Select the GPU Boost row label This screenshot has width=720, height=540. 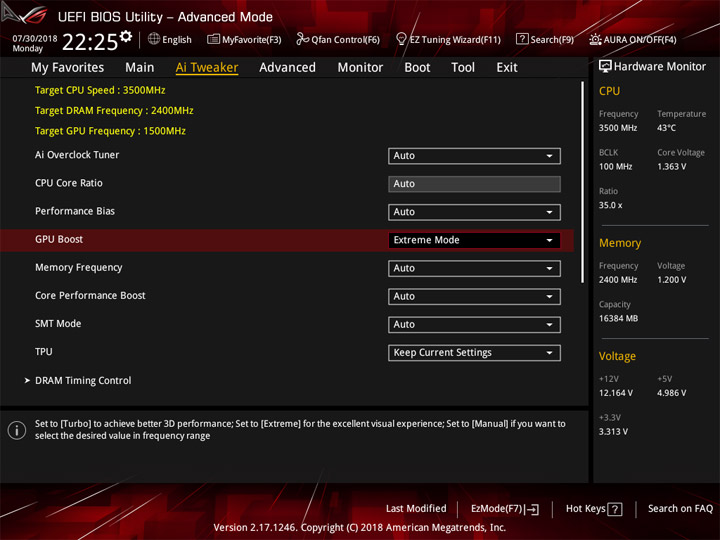[x=59, y=239]
